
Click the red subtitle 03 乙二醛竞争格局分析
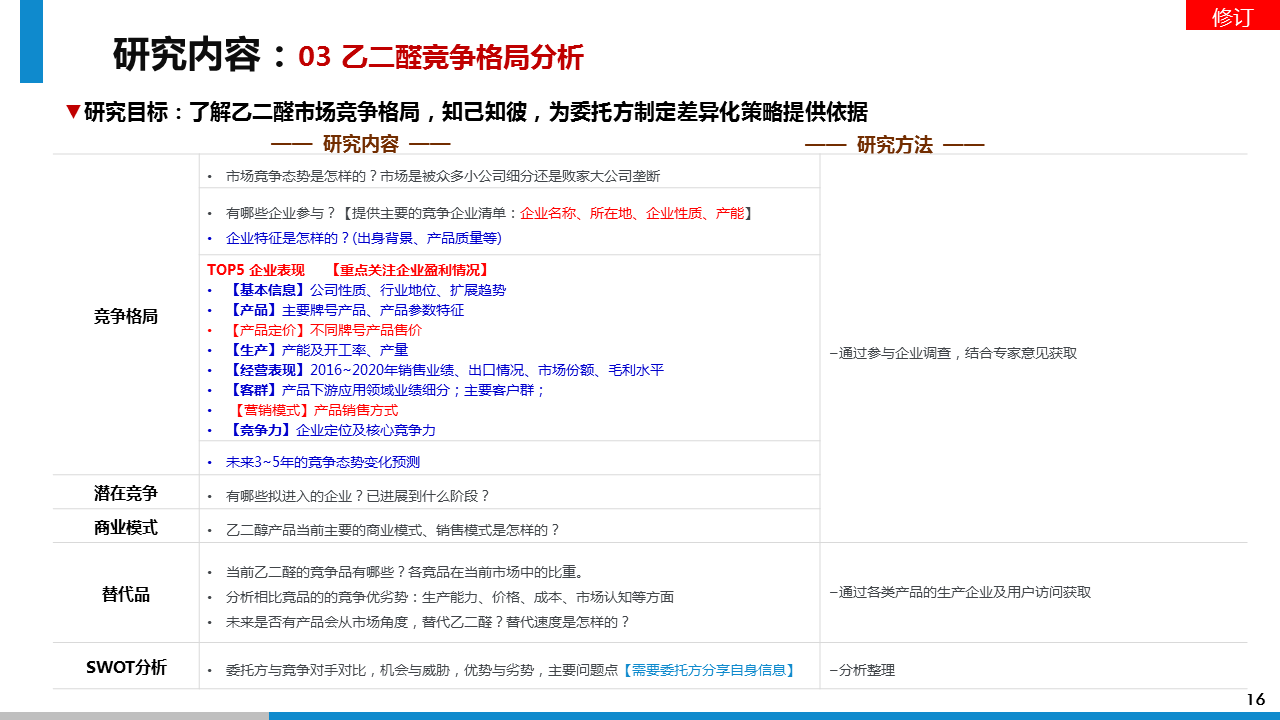(x=441, y=57)
